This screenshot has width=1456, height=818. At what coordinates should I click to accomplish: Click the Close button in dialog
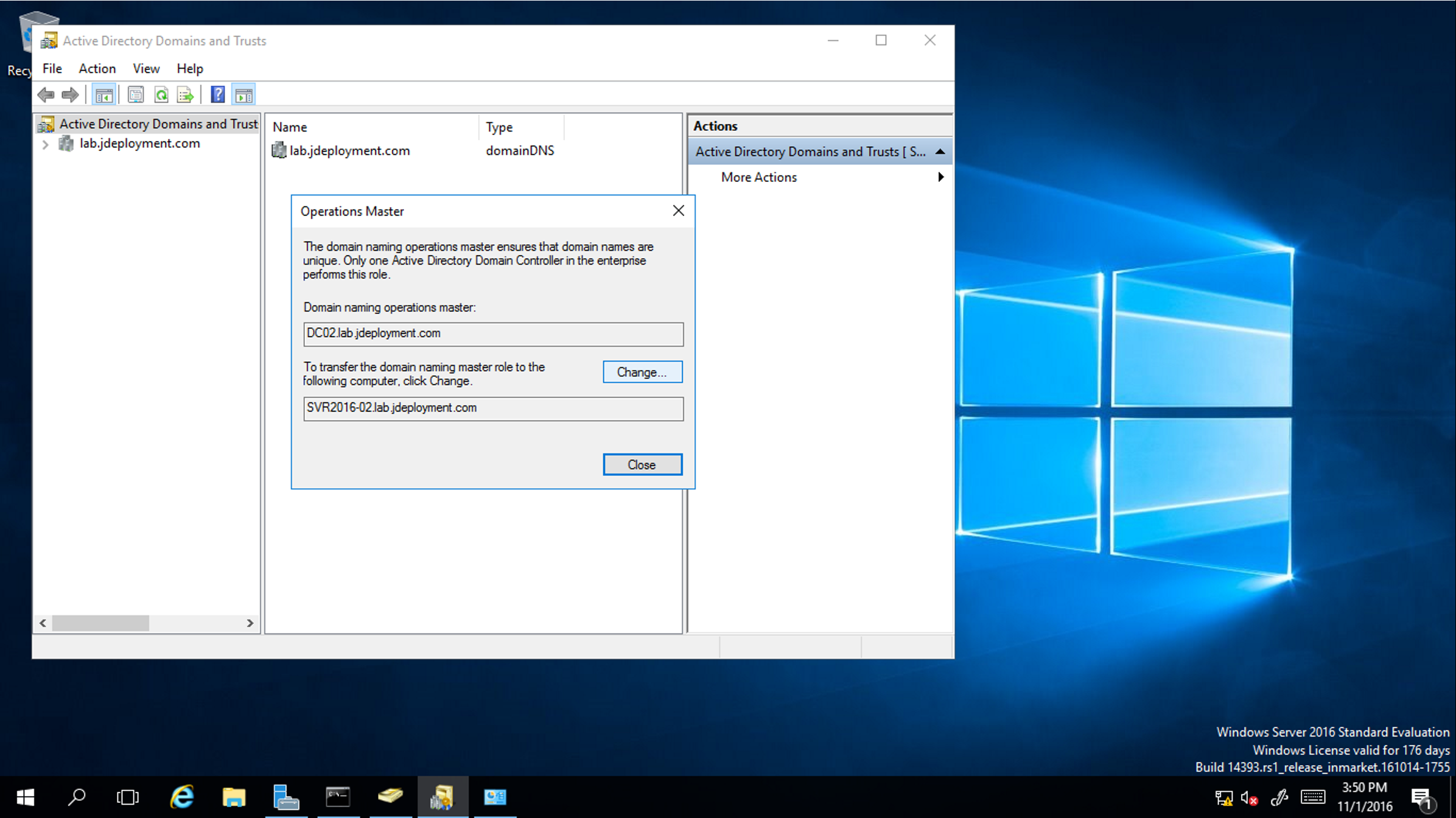(642, 464)
